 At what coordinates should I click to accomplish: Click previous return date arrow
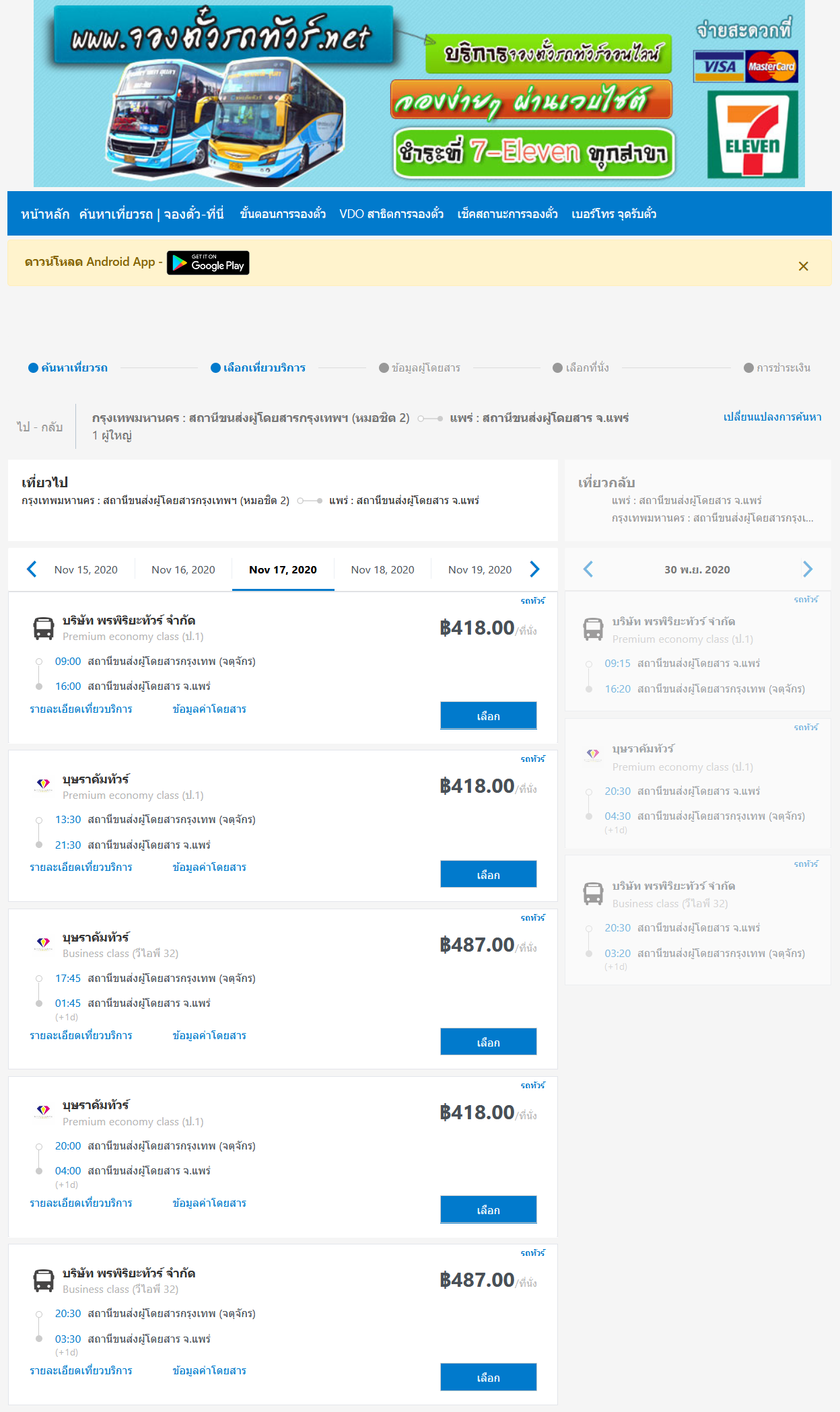pyautogui.click(x=588, y=569)
